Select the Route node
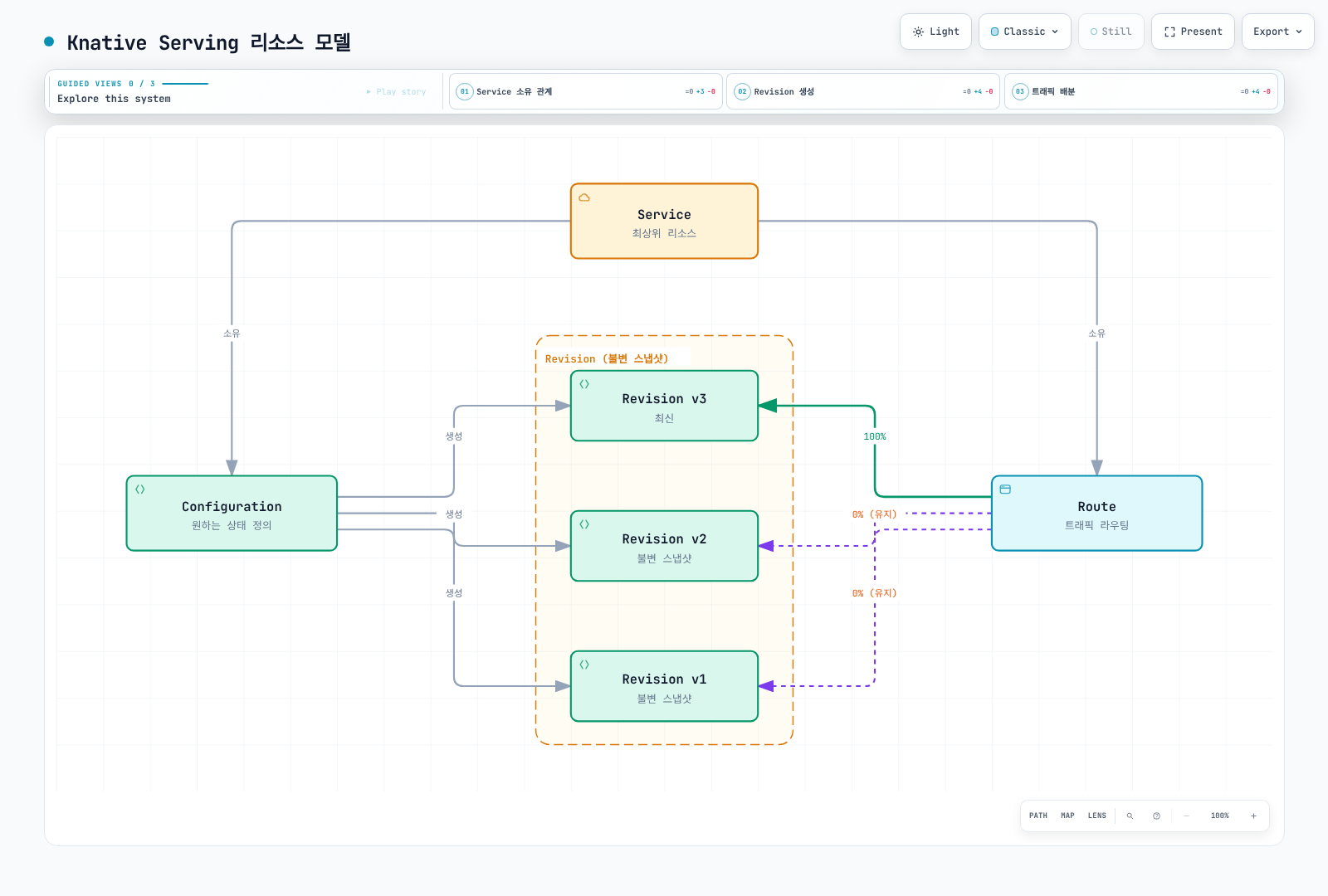1328x896 pixels. (x=1096, y=514)
